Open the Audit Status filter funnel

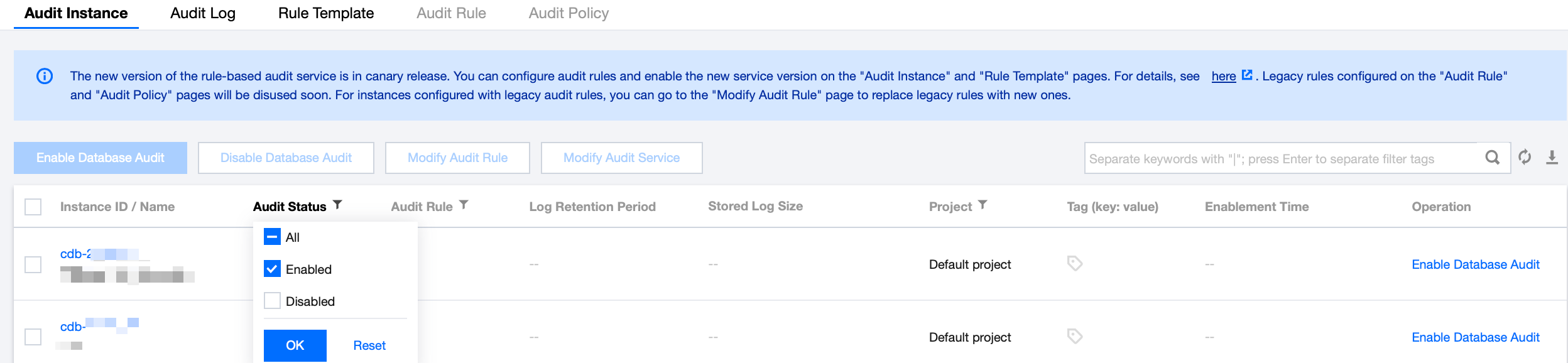(337, 205)
